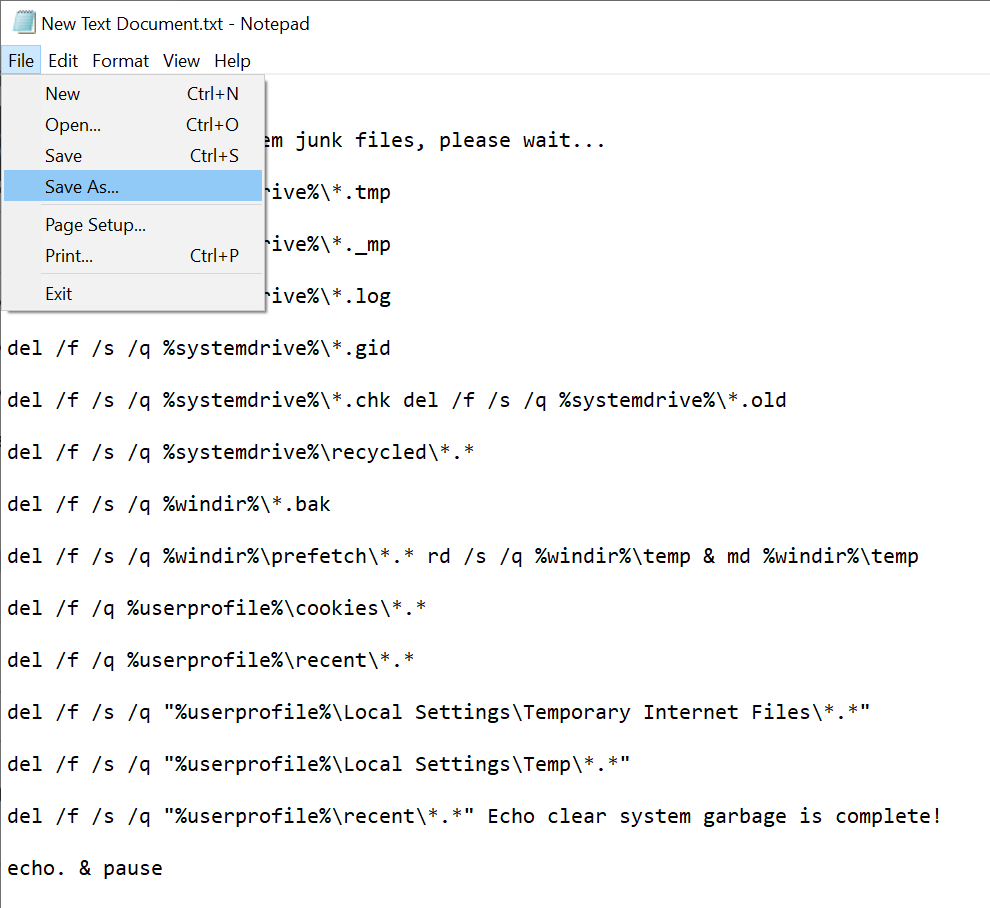Click the line deleting %windir%\*.bak
This screenshot has width=990, height=908.
168,504
